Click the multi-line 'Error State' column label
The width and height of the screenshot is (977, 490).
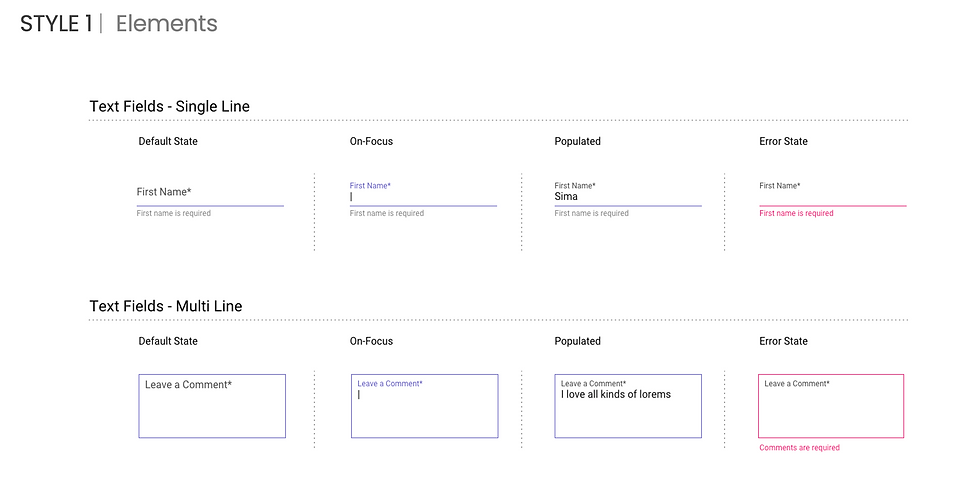(783, 341)
